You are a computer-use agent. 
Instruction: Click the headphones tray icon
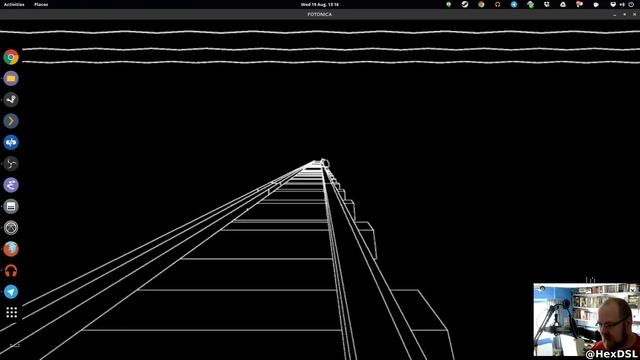click(x=498, y=4)
